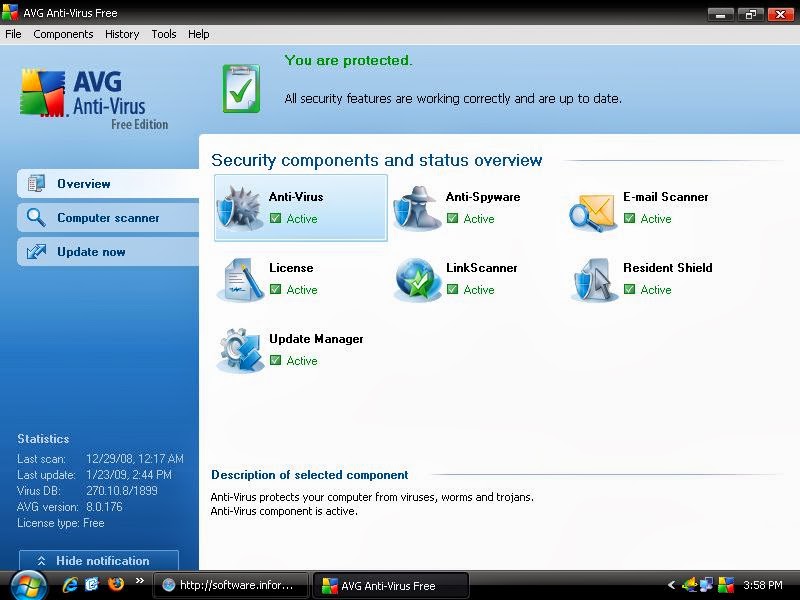The width and height of the screenshot is (800, 600).
Task: Click the network tray icon
Action: (707, 585)
